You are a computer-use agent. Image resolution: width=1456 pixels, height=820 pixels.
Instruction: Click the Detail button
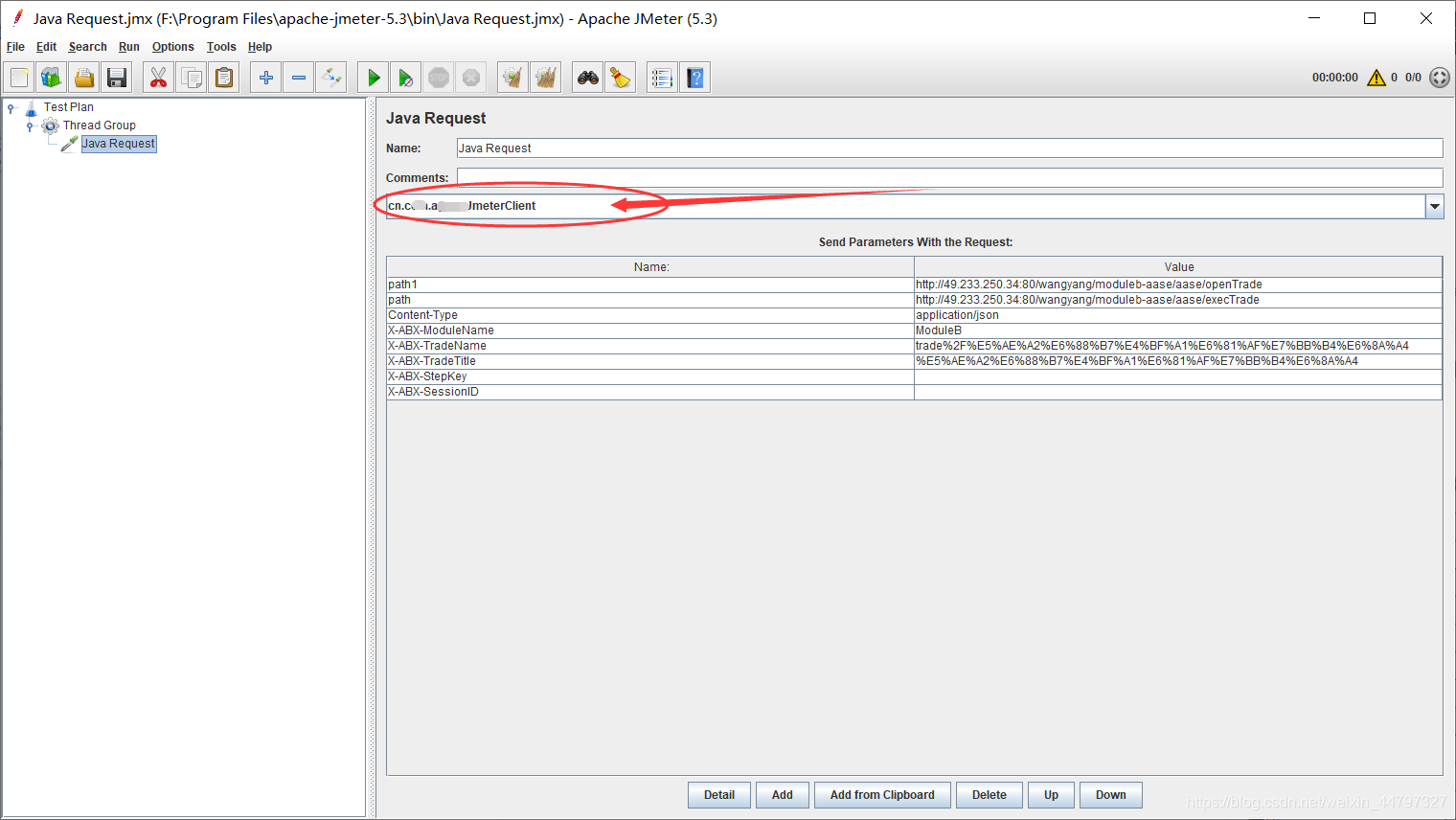pos(719,795)
